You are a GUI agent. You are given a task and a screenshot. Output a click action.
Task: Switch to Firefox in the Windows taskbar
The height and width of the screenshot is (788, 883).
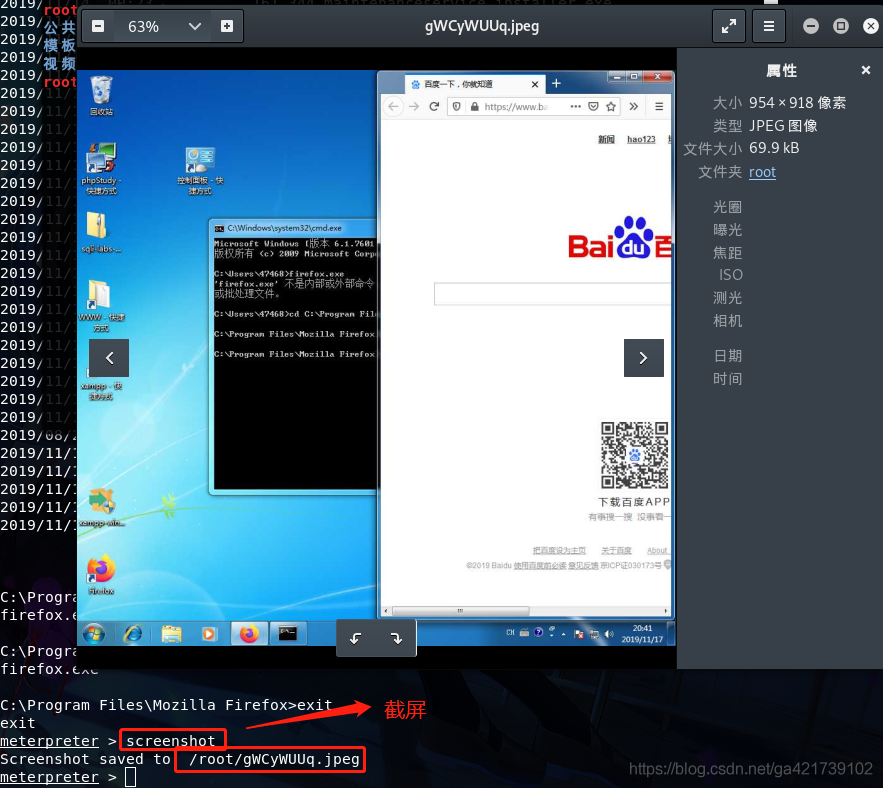tap(249, 634)
